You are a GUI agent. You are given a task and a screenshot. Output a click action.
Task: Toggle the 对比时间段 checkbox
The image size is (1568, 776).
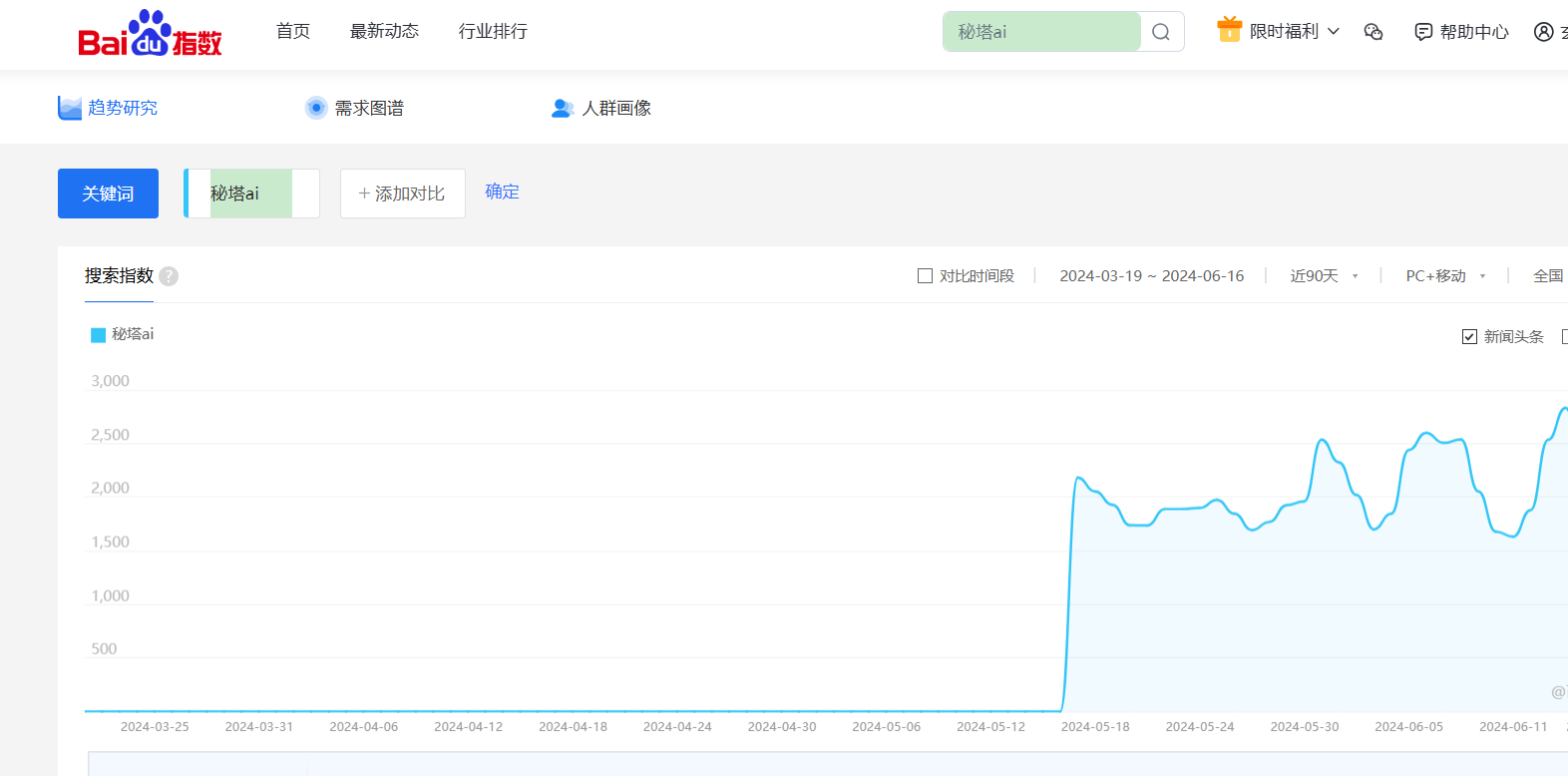[925, 276]
